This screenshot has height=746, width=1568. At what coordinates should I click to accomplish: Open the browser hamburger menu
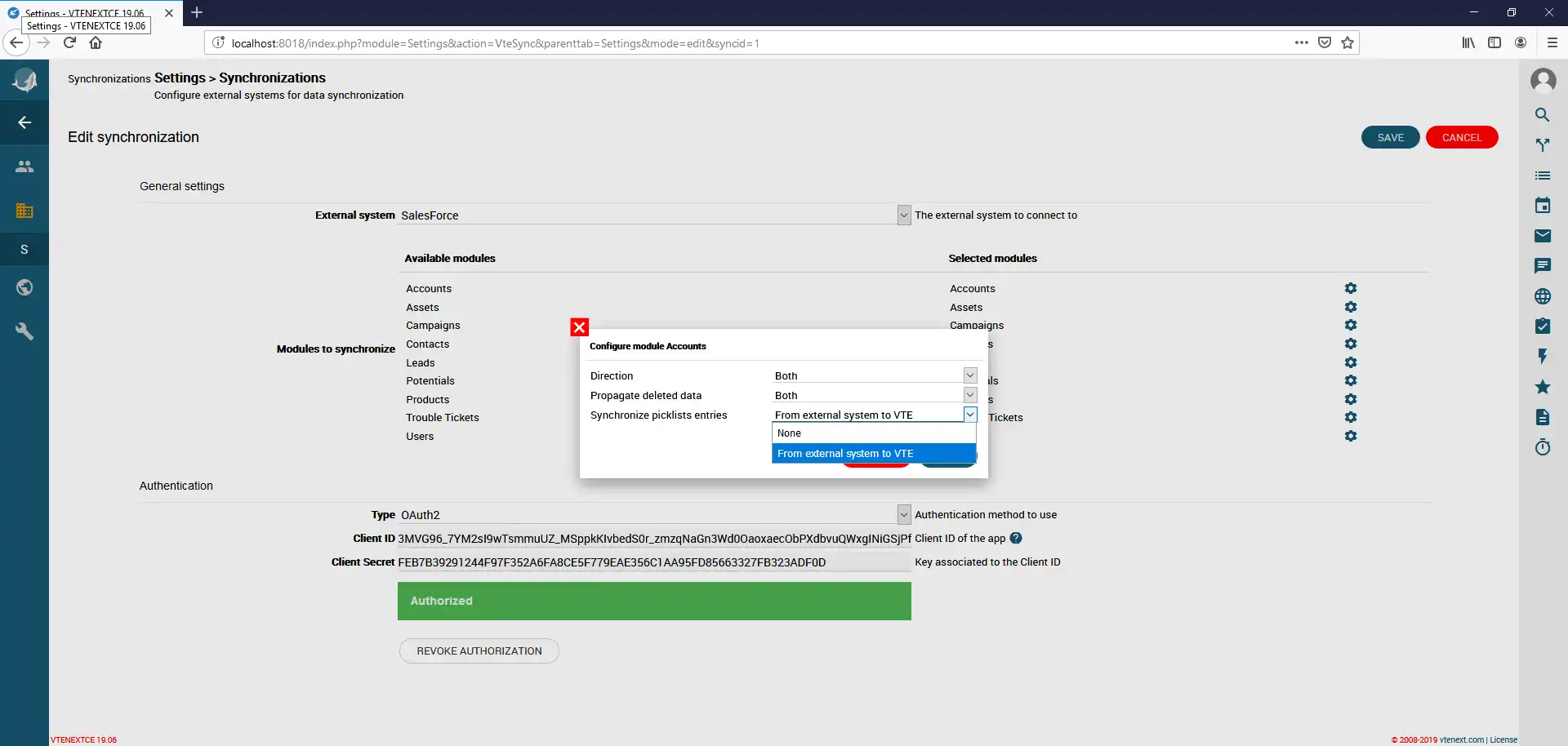coord(1552,42)
